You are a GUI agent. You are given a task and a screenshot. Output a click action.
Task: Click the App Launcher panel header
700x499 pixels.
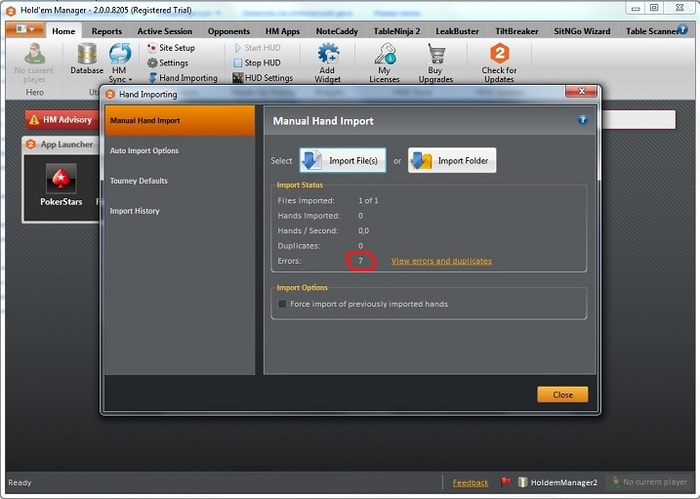pyautogui.click(x=61, y=145)
